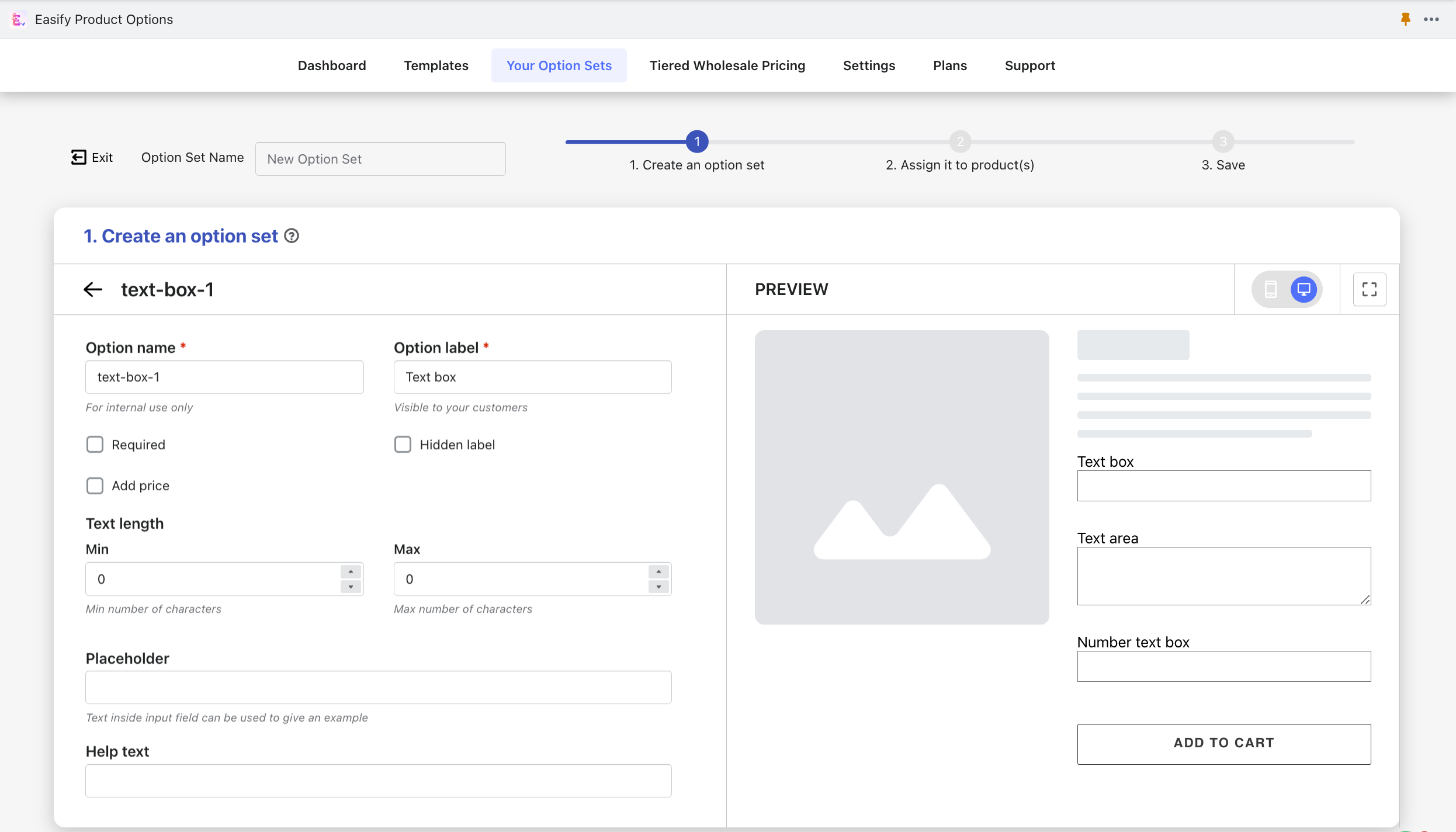
Task: Click the pin icon in the top bar
Action: [x=1405, y=19]
